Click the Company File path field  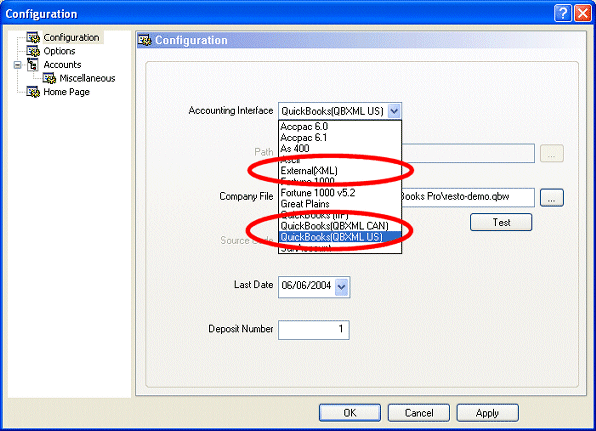[468, 197]
